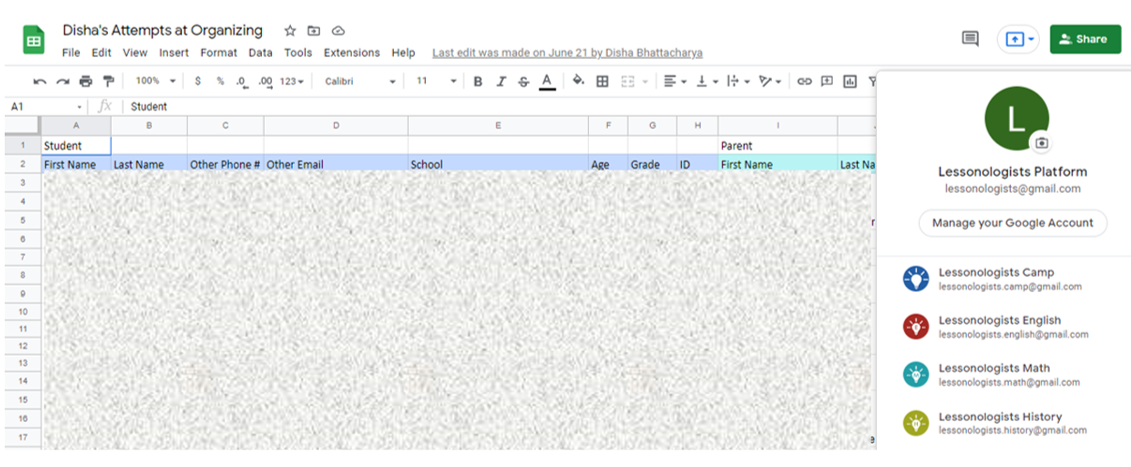Open the fill color paint bucket
The width and height of the screenshot is (1131, 467).
coord(578,81)
